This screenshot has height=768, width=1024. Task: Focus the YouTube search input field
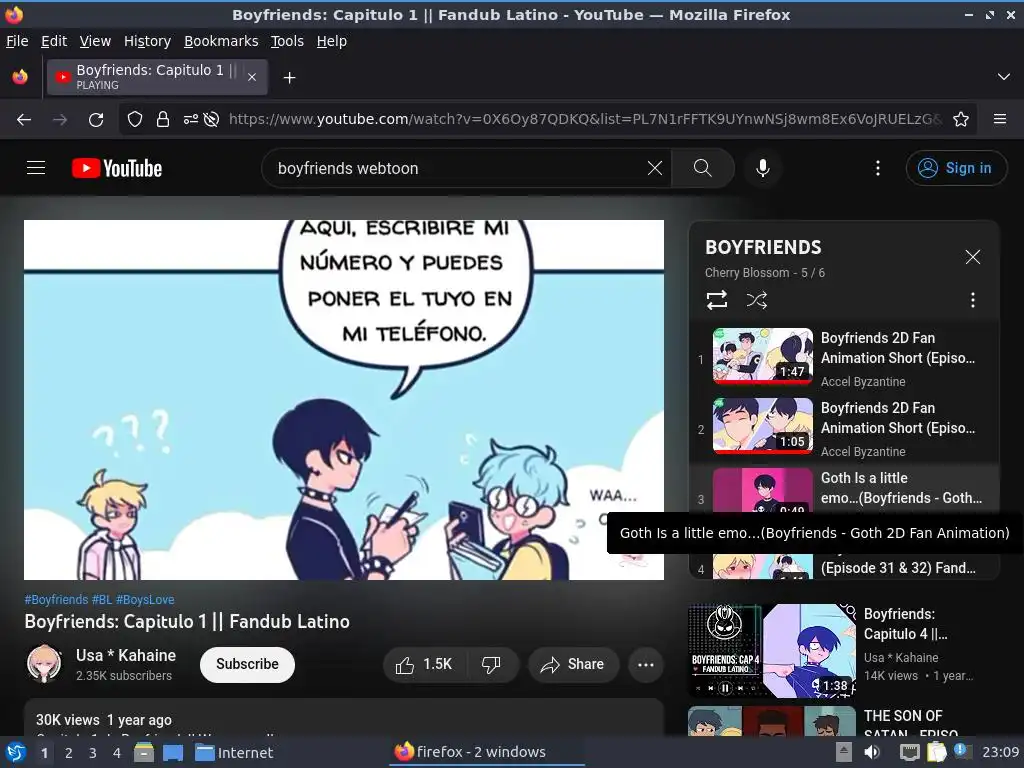point(457,168)
